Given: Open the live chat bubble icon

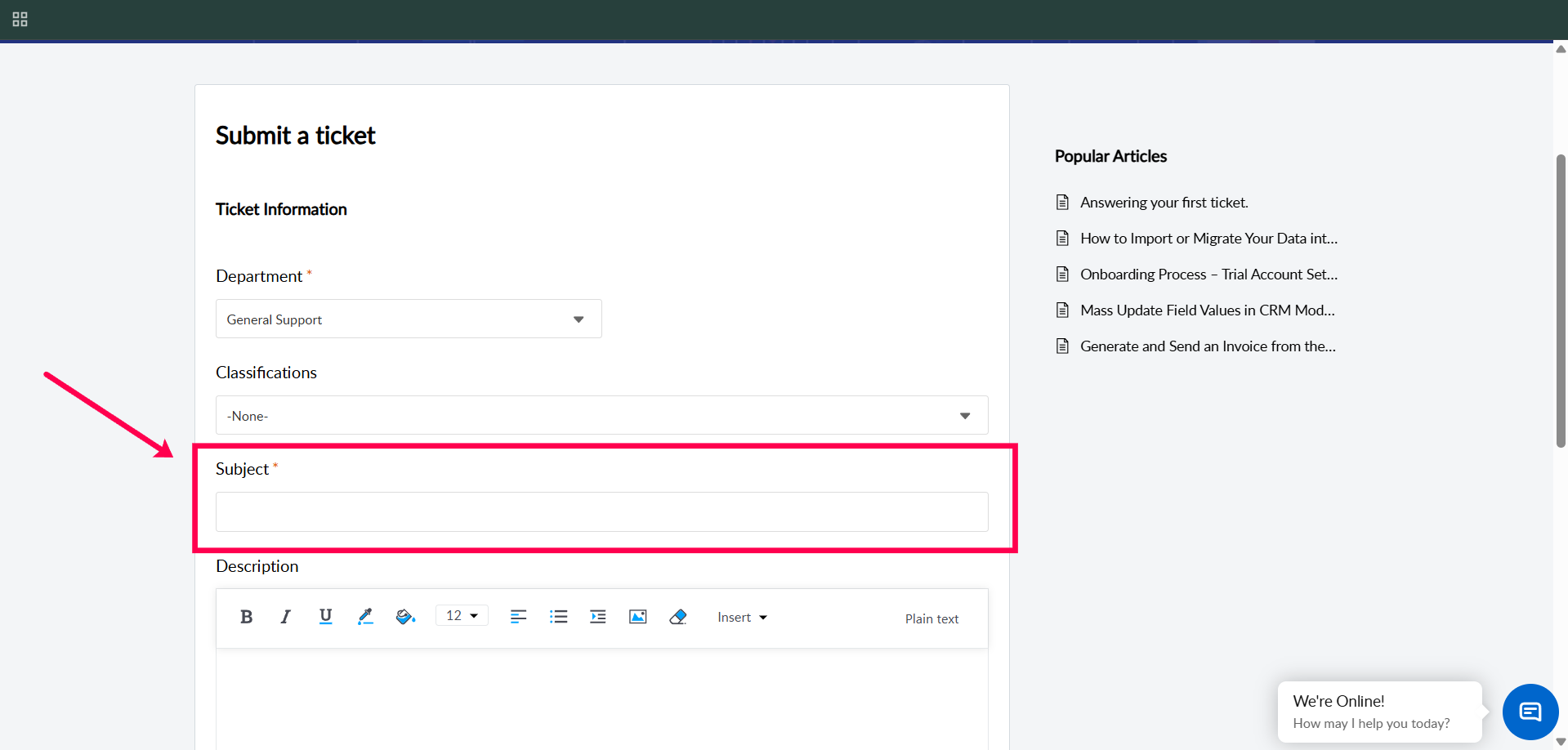Looking at the screenshot, I should coord(1530,712).
